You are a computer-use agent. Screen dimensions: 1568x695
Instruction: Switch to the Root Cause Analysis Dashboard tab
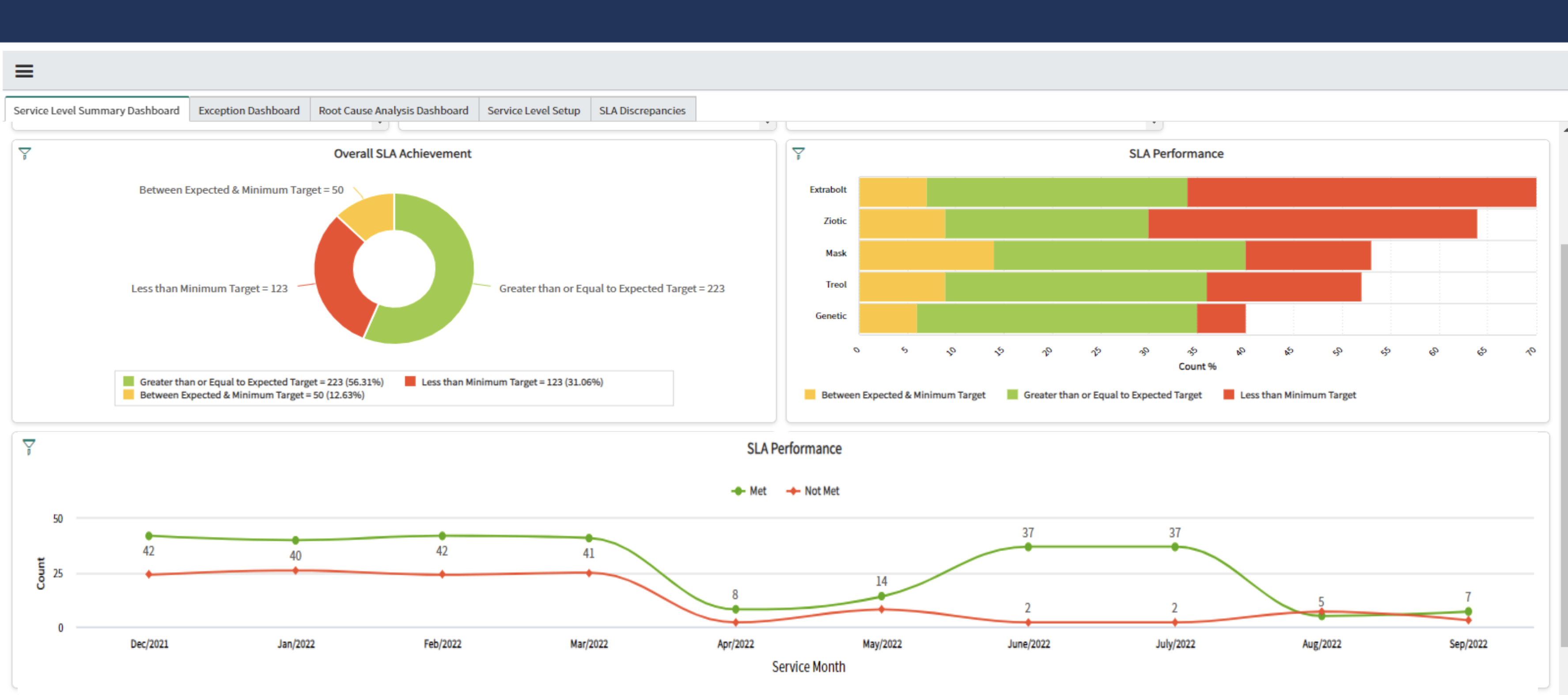(x=393, y=110)
